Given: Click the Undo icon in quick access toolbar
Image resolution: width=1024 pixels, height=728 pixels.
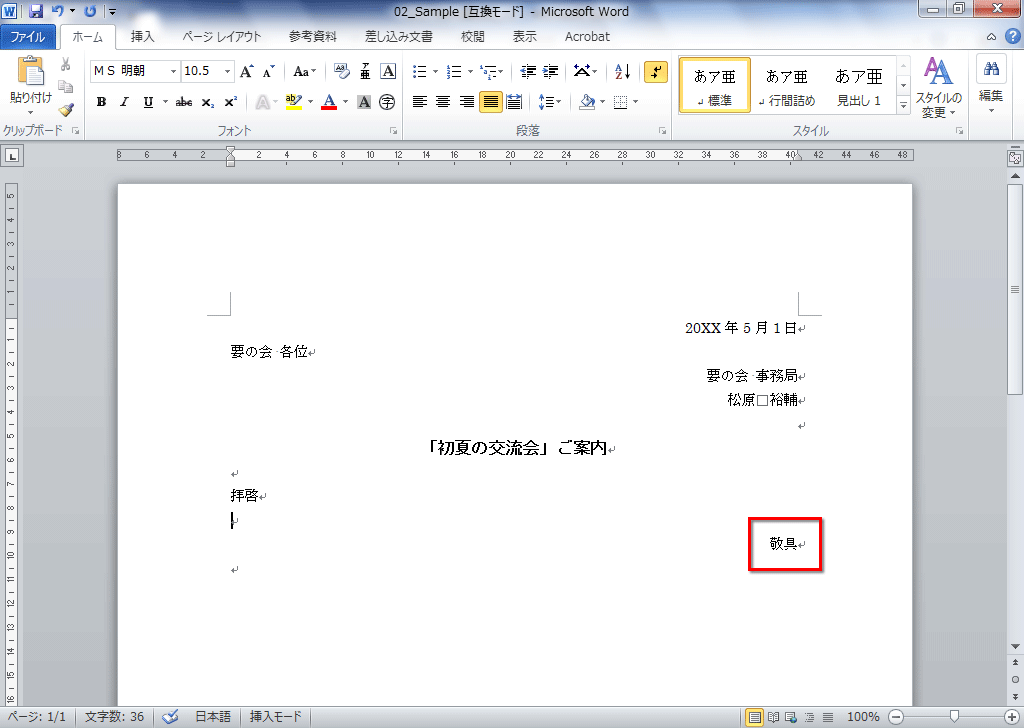Looking at the screenshot, I should [57, 11].
